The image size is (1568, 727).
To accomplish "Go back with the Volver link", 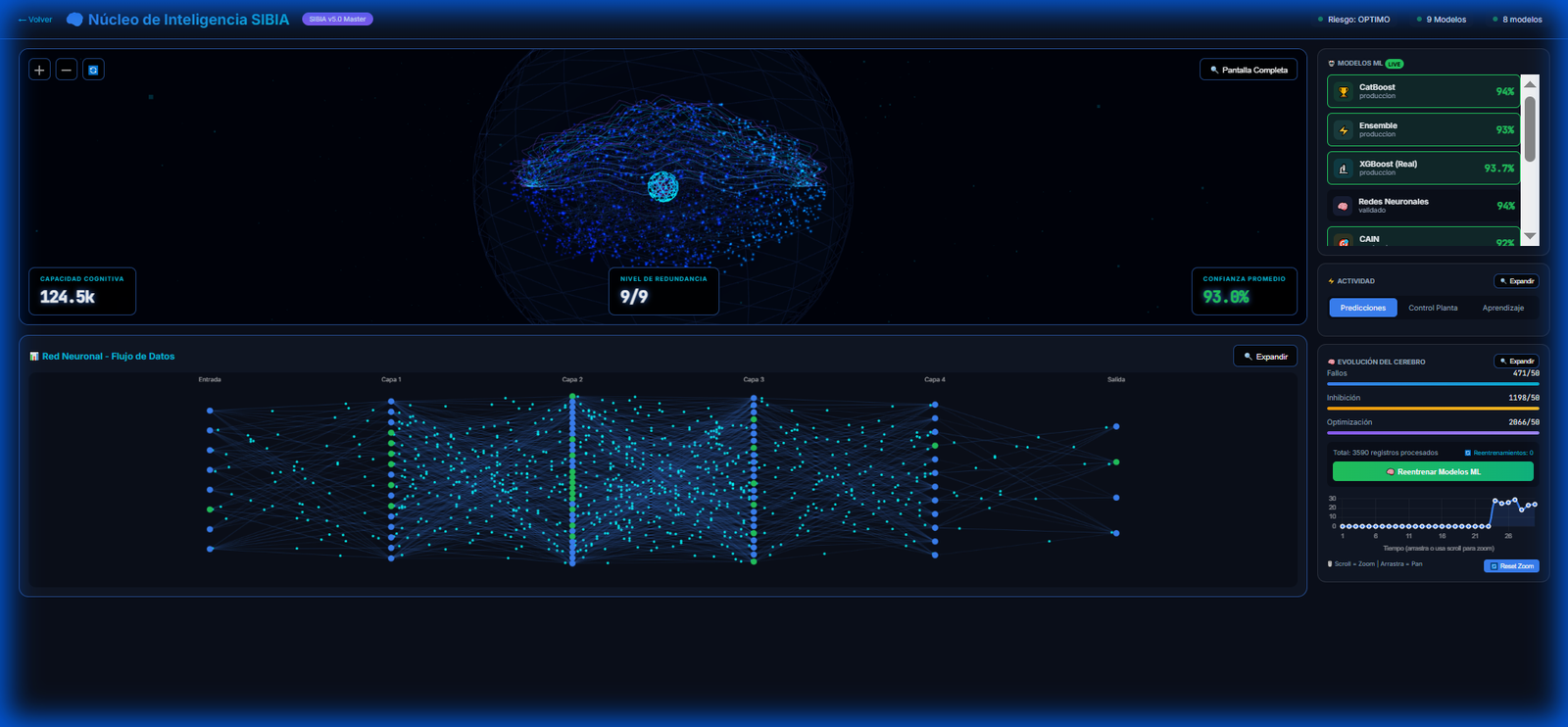I will [35, 20].
